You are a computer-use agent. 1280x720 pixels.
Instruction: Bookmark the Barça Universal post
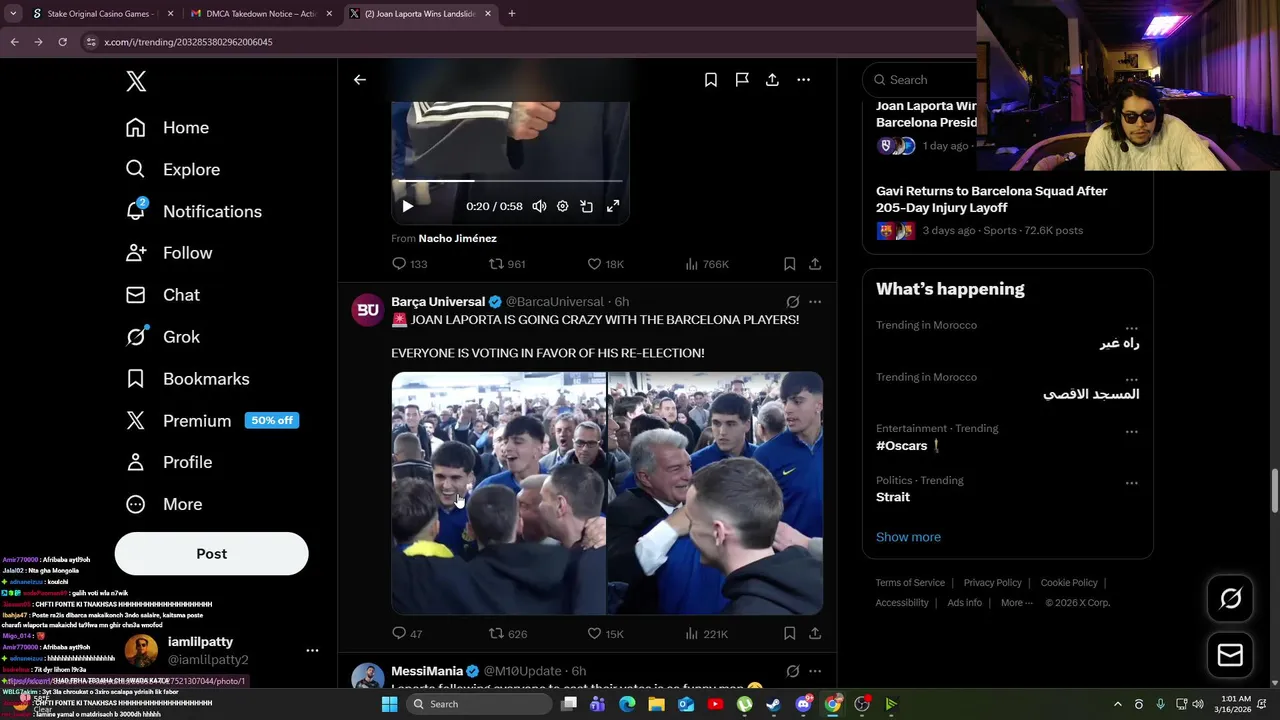point(789,634)
